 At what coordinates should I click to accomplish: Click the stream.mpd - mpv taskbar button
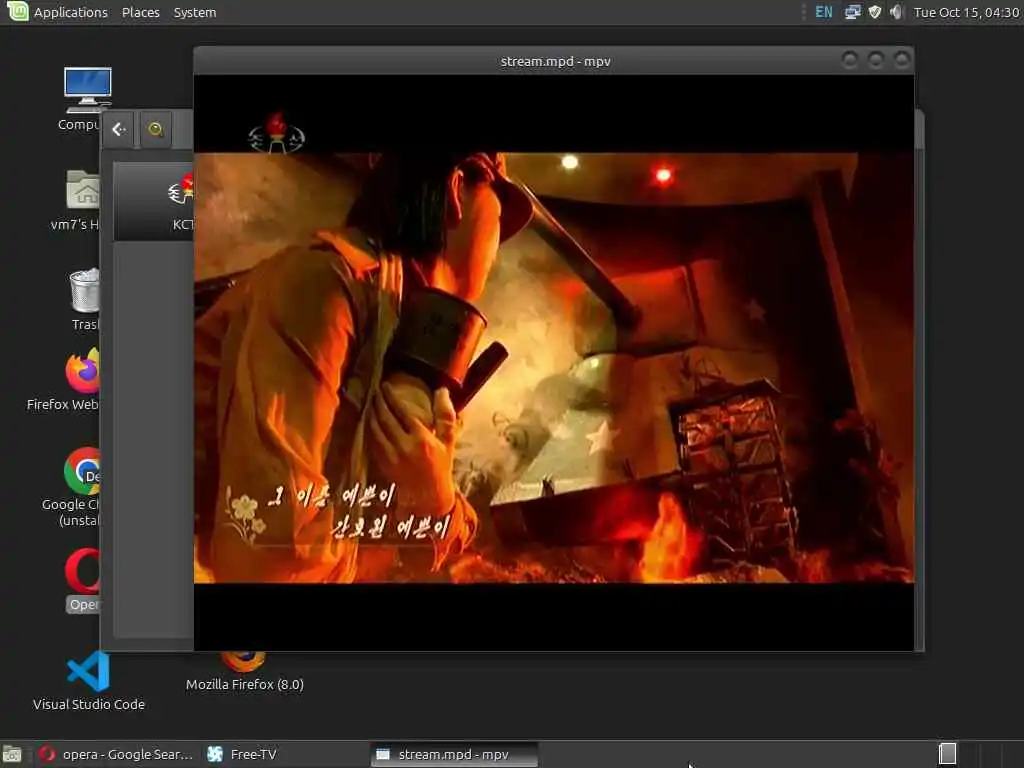pos(455,754)
